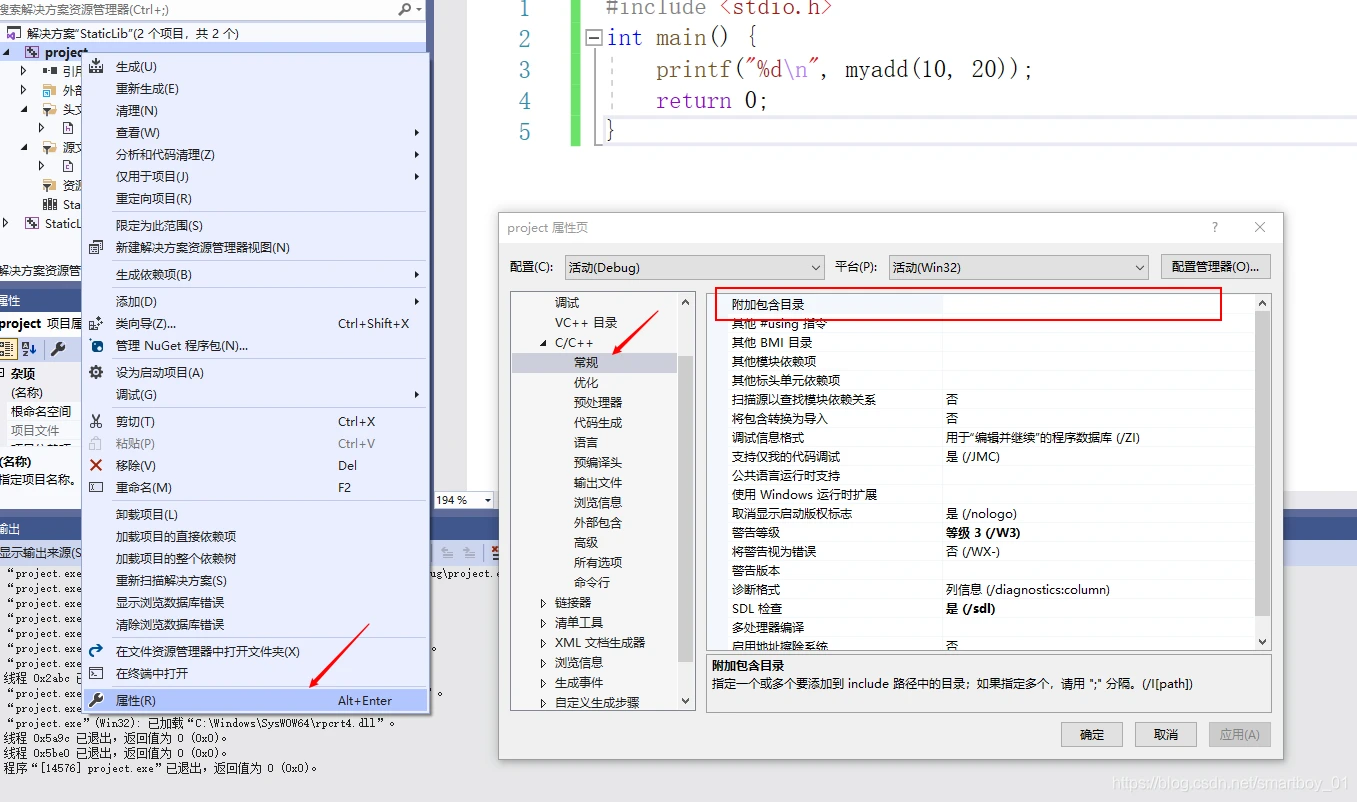Click the red X icon for 移除
The height and width of the screenshot is (802, 1357).
point(96,466)
